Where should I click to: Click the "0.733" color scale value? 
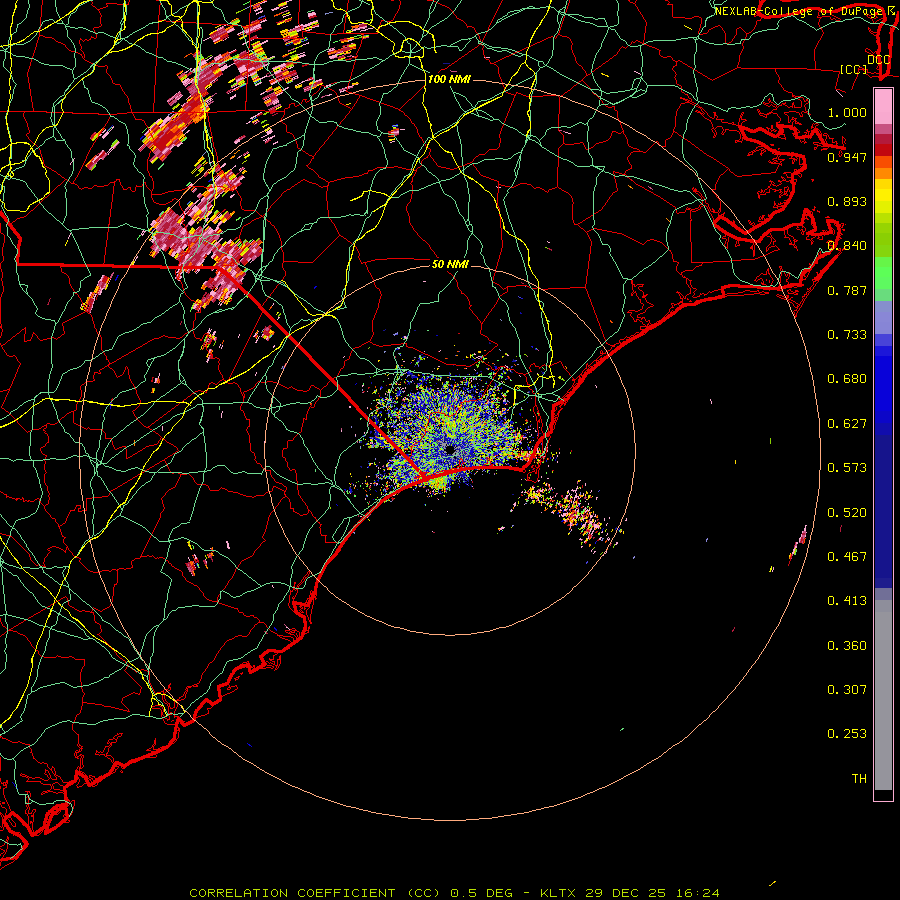click(847, 335)
